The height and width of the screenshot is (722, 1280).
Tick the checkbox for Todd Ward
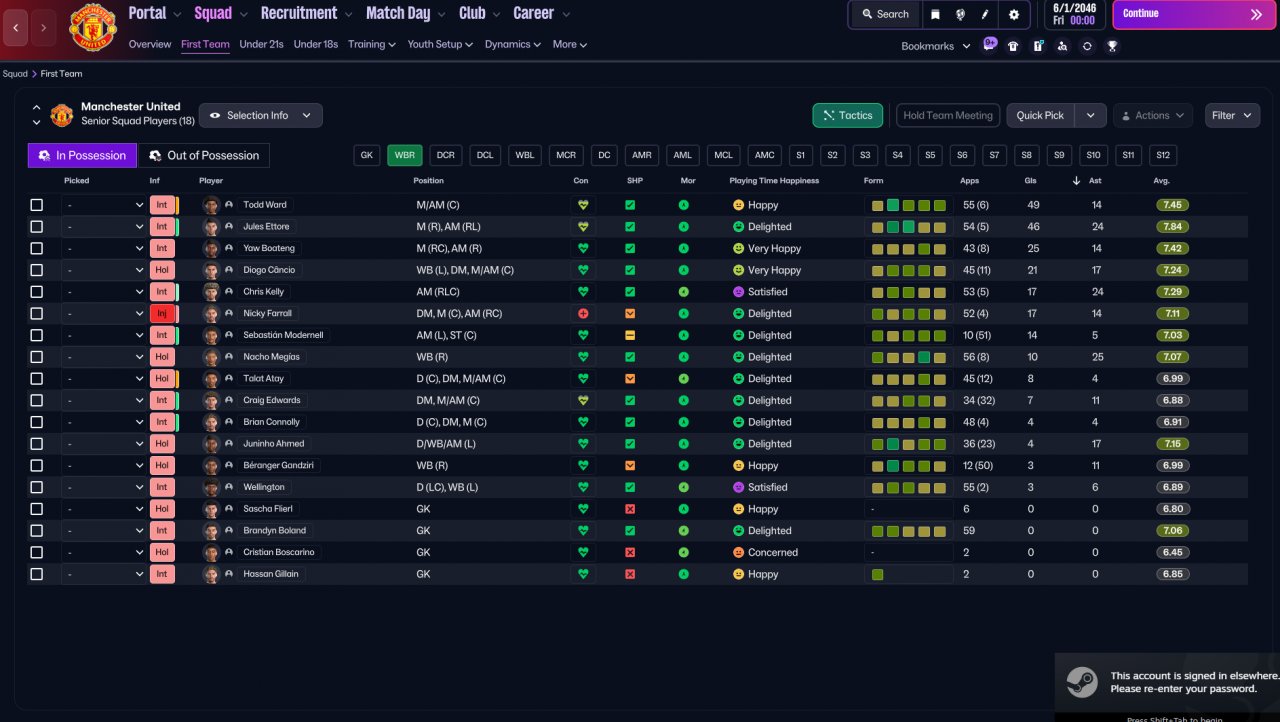37,205
